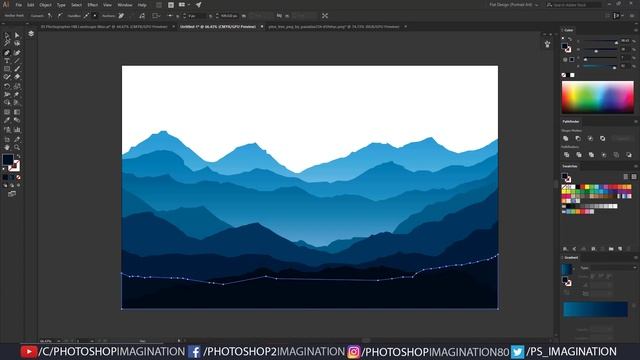Open the Swatches panel options menu

[x=636, y=167]
